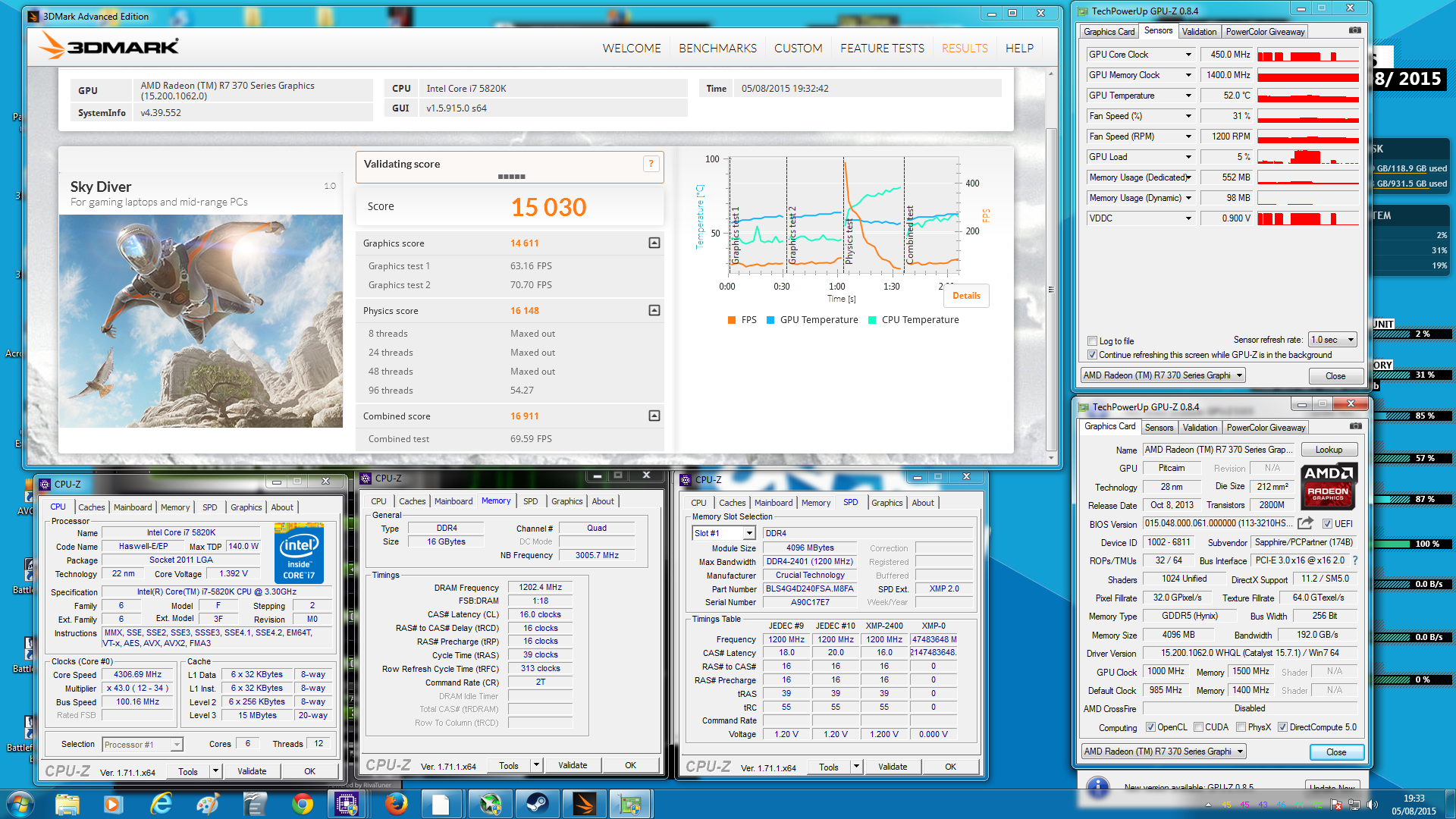
Task: Open Tools dropdown arrow in CPU-Z Memory window
Action: click(536, 765)
